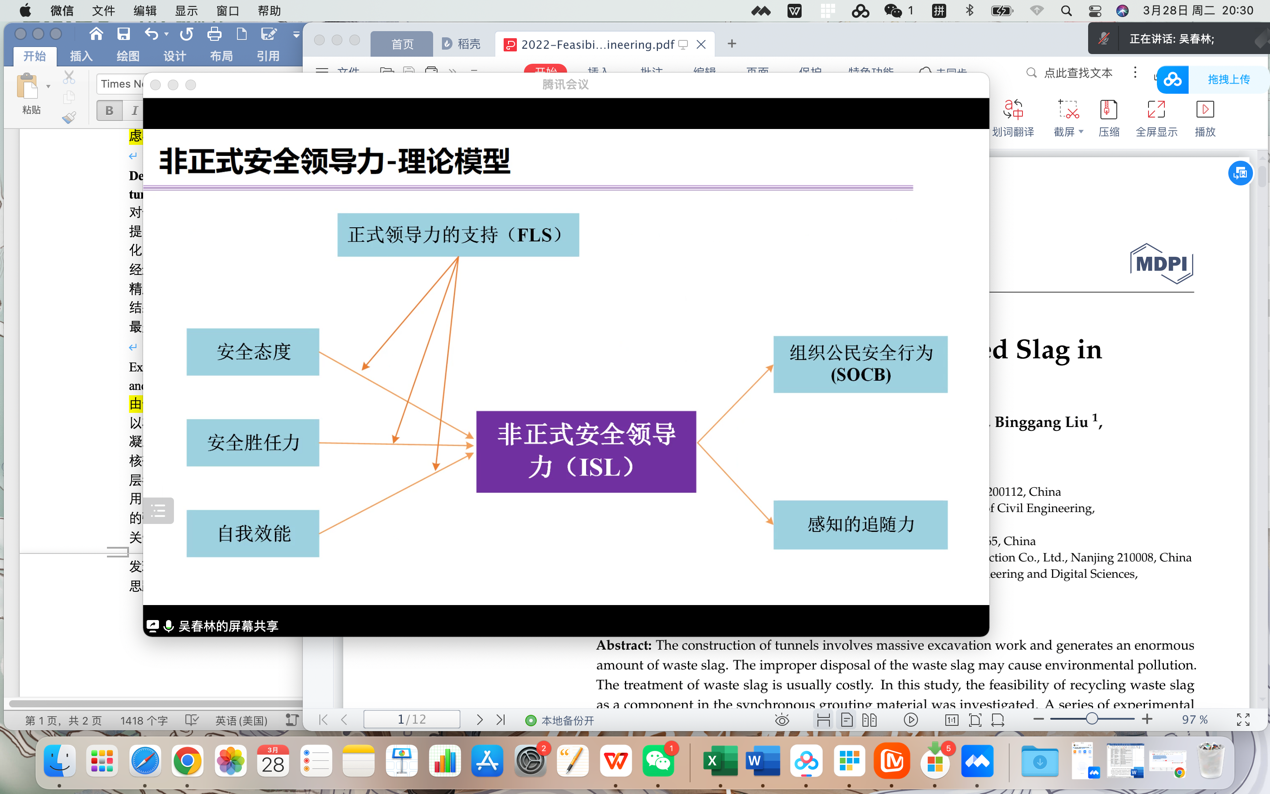Go to next PDF page arrow
This screenshot has height=794, width=1270.
(x=479, y=720)
